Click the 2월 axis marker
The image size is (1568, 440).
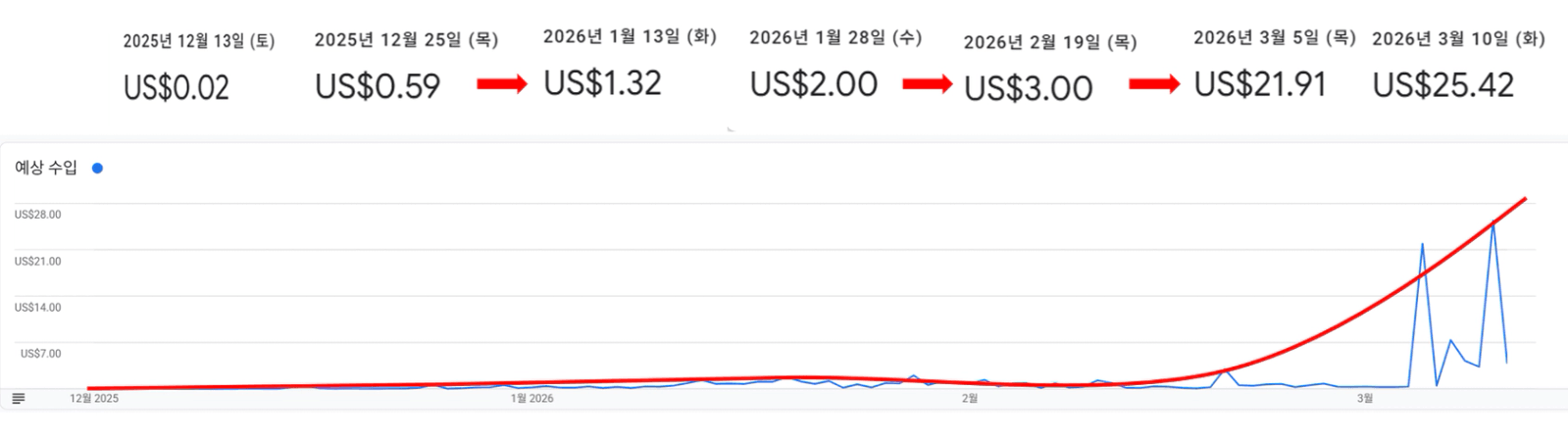pyautogui.click(x=969, y=398)
